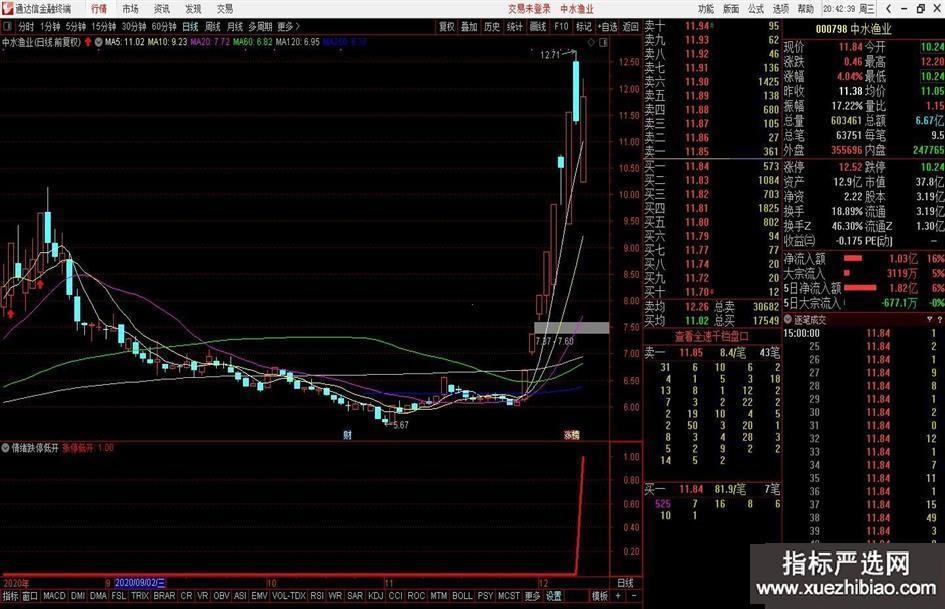
Task: Click 查看全速千档盘口 link
Action: [x=711, y=336]
